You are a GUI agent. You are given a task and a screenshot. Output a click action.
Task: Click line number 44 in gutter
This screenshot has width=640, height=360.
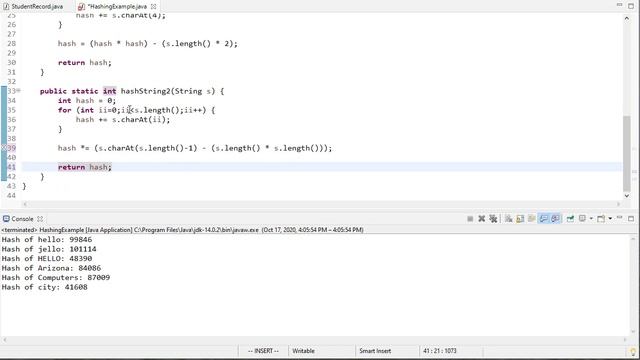pos(11,196)
